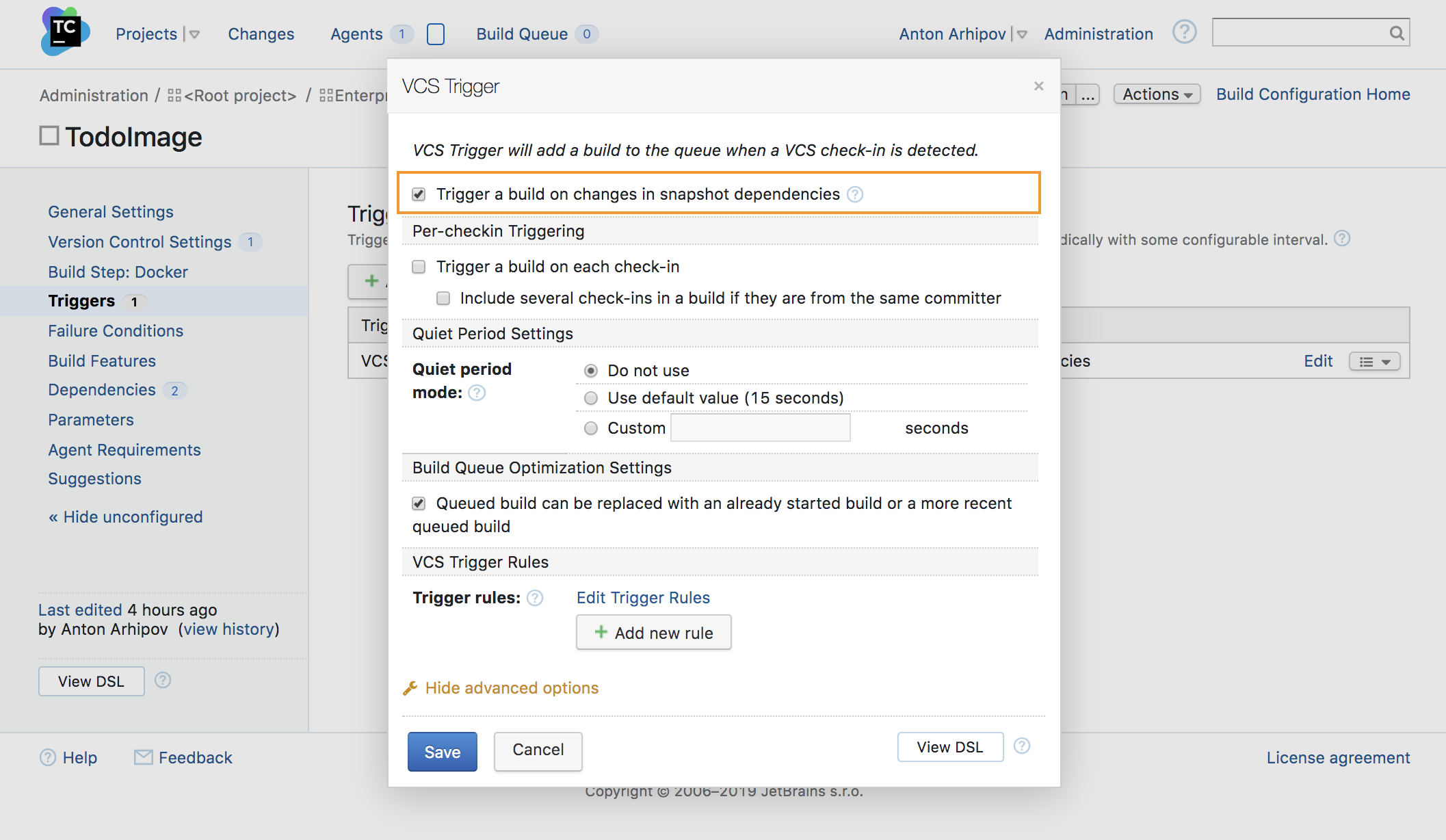Select Custom quiet period option
Viewport: 1446px width, 840px height.
click(x=590, y=427)
